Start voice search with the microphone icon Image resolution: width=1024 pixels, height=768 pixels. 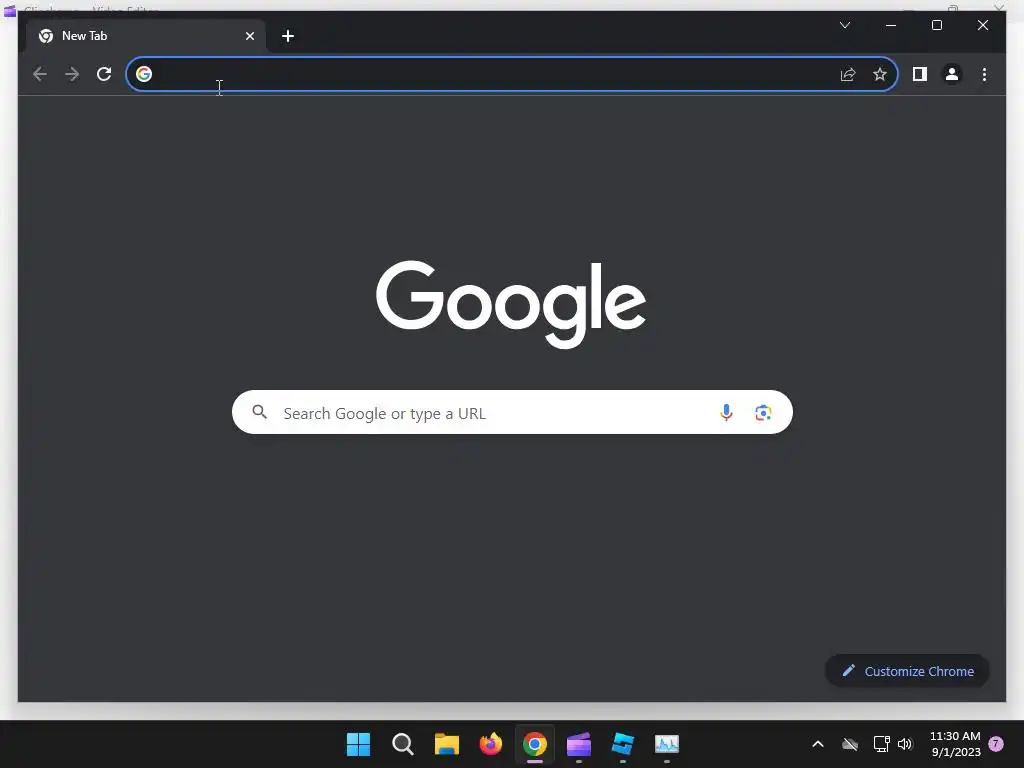(726, 413)
